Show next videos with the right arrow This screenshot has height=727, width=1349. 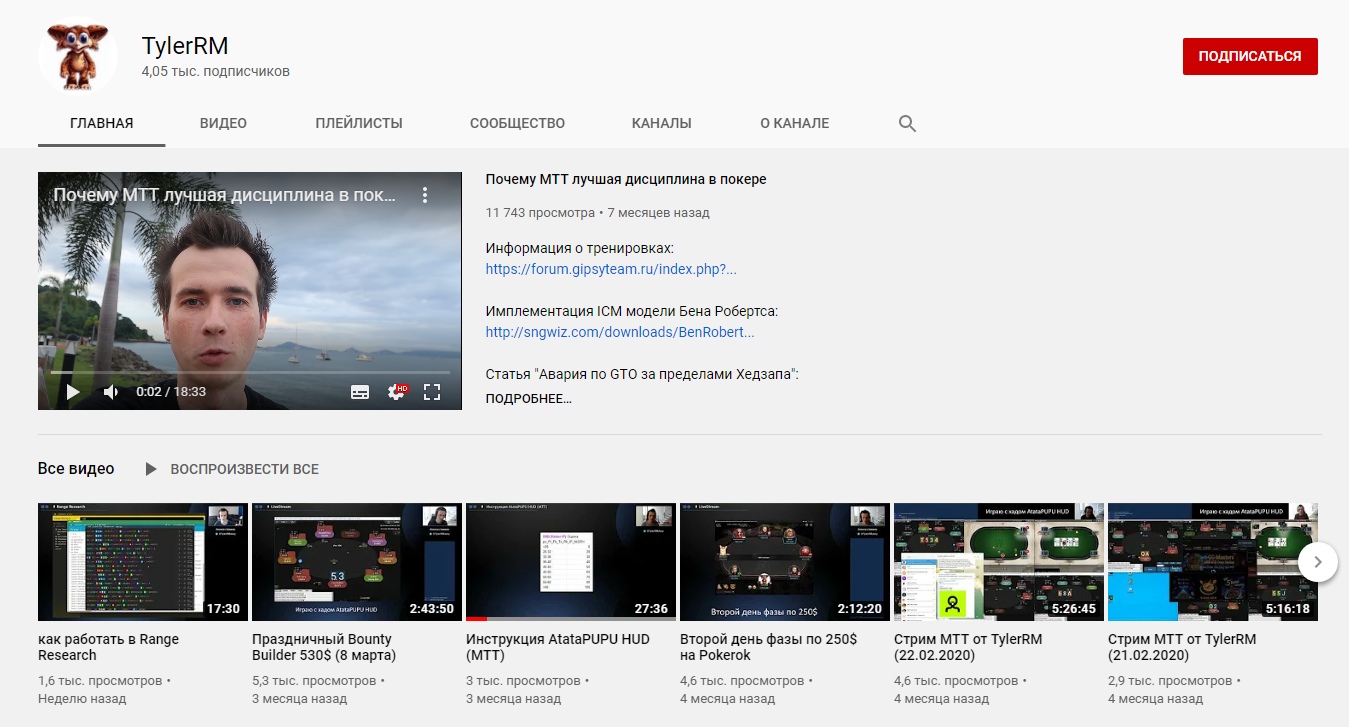1318,561
